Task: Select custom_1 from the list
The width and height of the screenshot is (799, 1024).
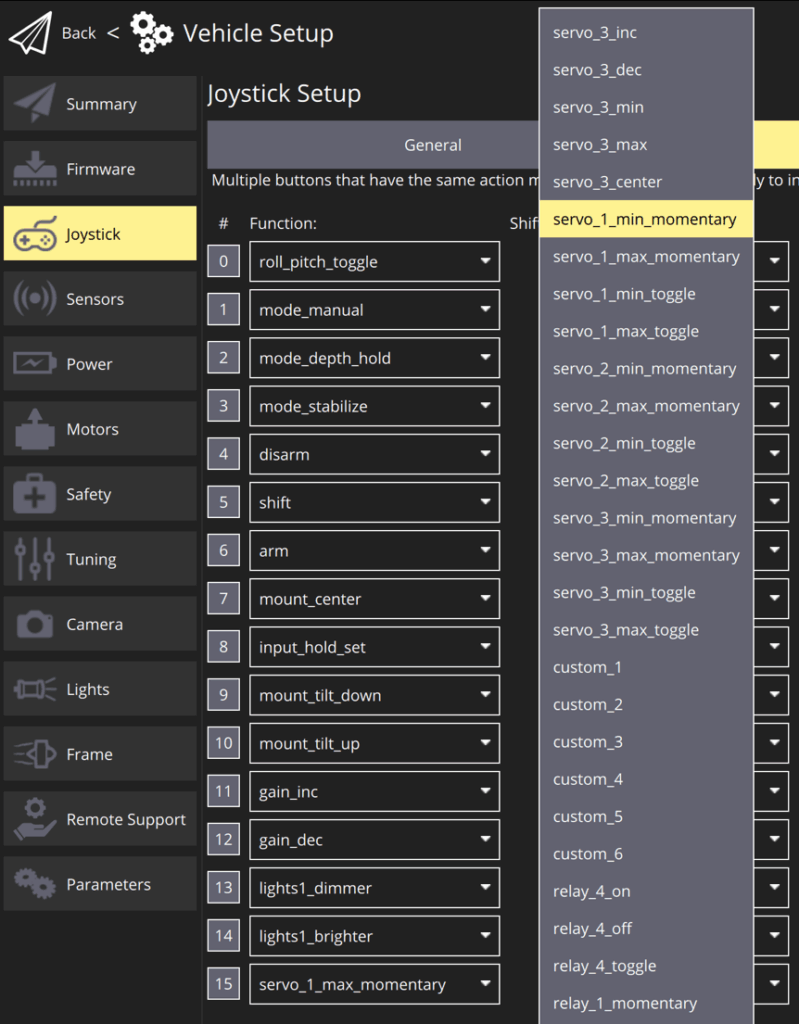Action: click(646, 667)
